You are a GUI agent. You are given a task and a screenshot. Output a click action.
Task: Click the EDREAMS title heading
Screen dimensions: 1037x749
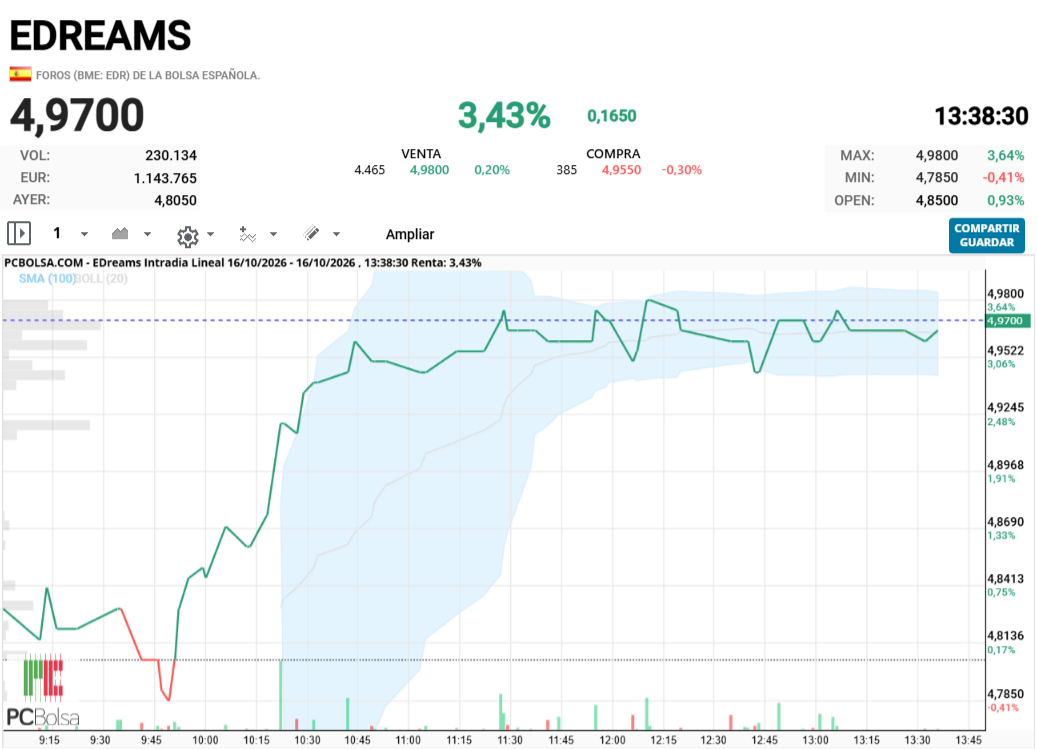(x=100, y=36)
